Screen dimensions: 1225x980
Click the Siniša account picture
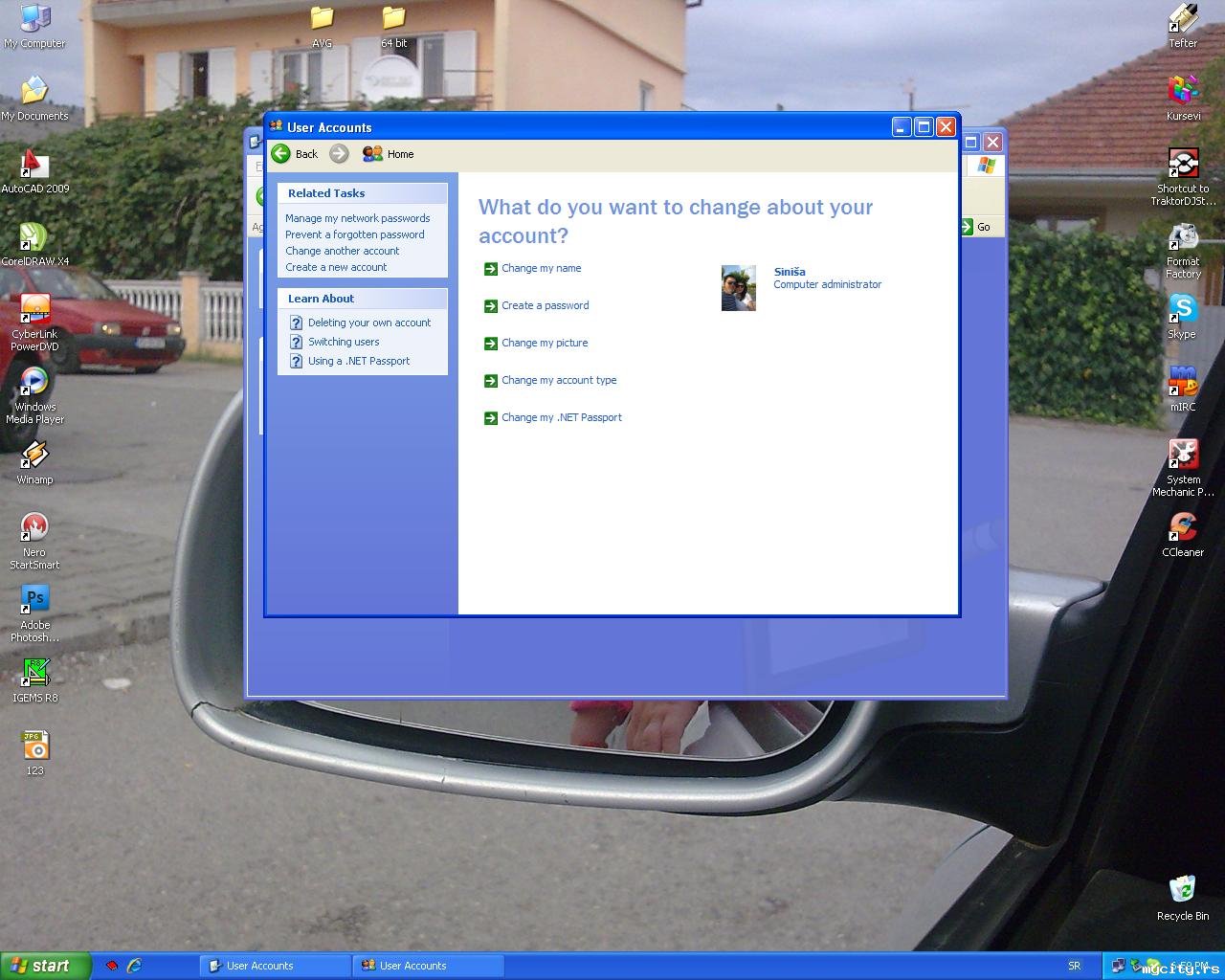739,288
